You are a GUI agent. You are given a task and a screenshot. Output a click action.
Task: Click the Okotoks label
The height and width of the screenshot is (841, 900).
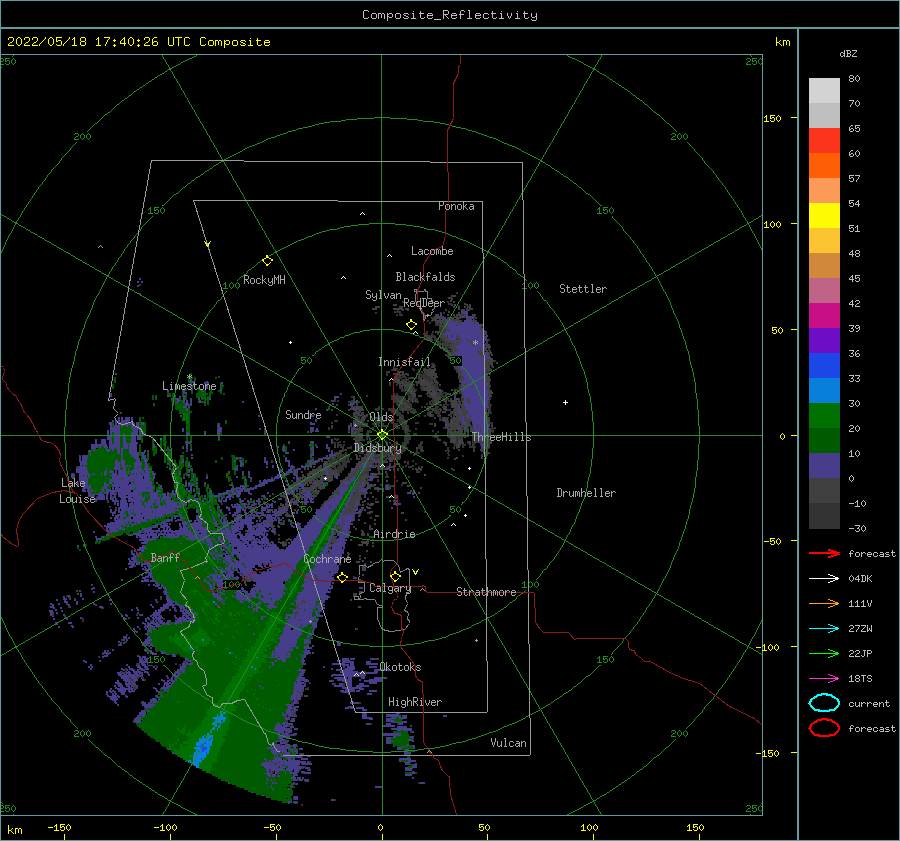pos(400,667)
